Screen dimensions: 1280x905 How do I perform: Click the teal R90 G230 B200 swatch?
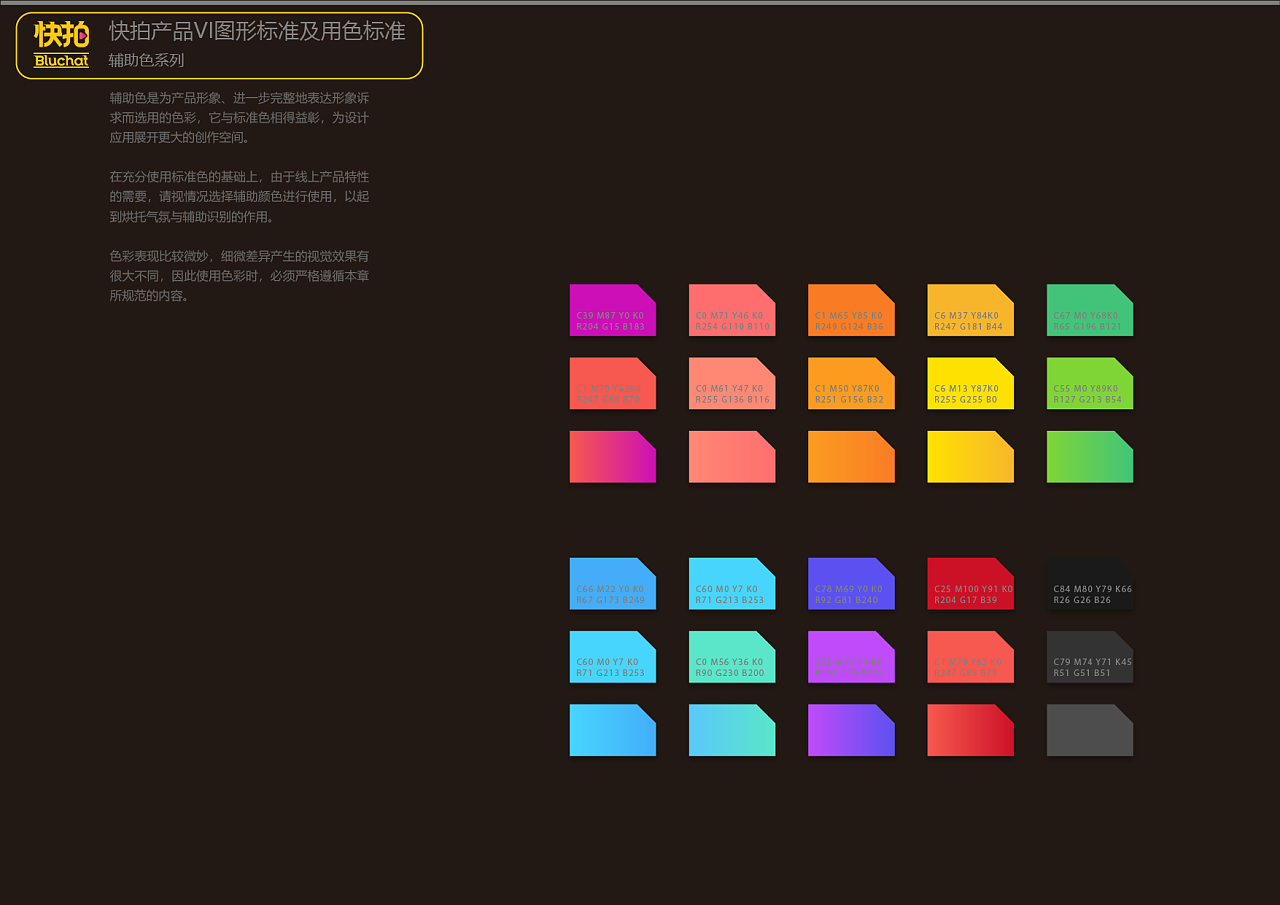click(x=731, y=657)
